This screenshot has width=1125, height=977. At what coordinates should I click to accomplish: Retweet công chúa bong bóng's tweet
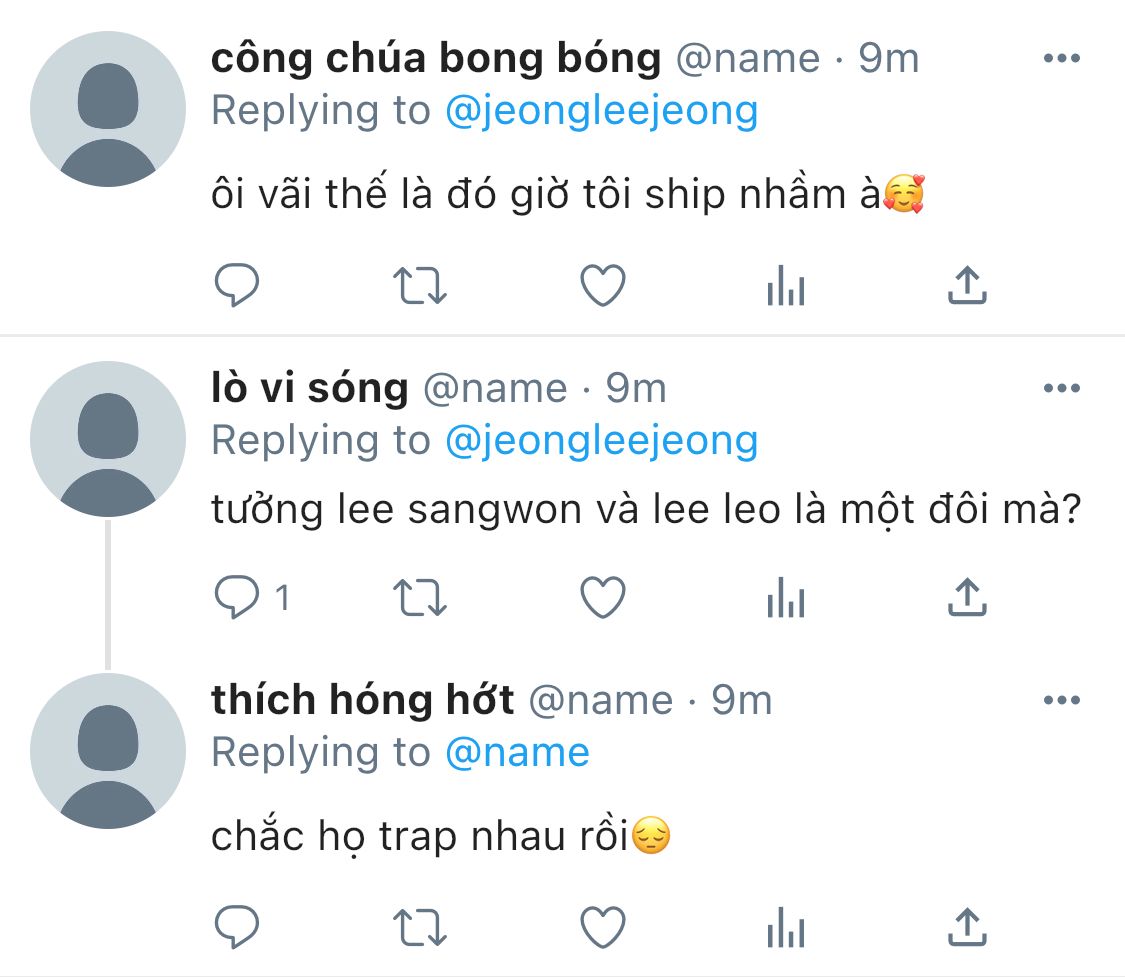(421, 287)
